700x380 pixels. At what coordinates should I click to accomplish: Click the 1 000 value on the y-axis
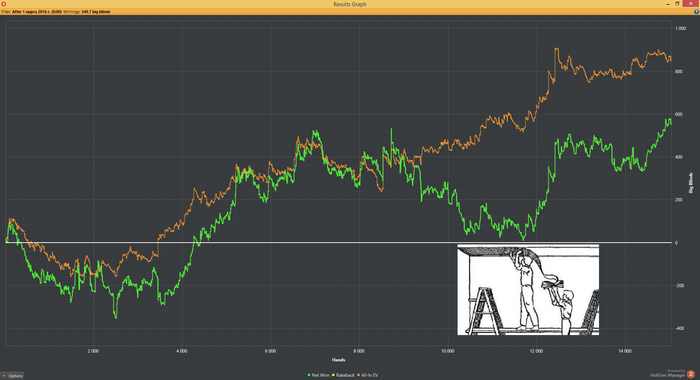pos(680,28)
